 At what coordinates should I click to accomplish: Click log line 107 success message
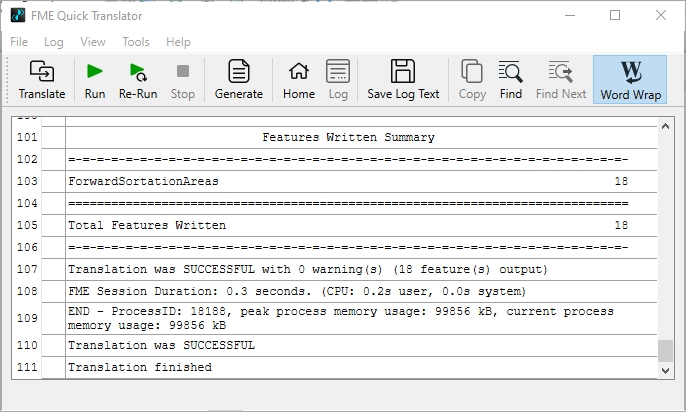point(307,269)
